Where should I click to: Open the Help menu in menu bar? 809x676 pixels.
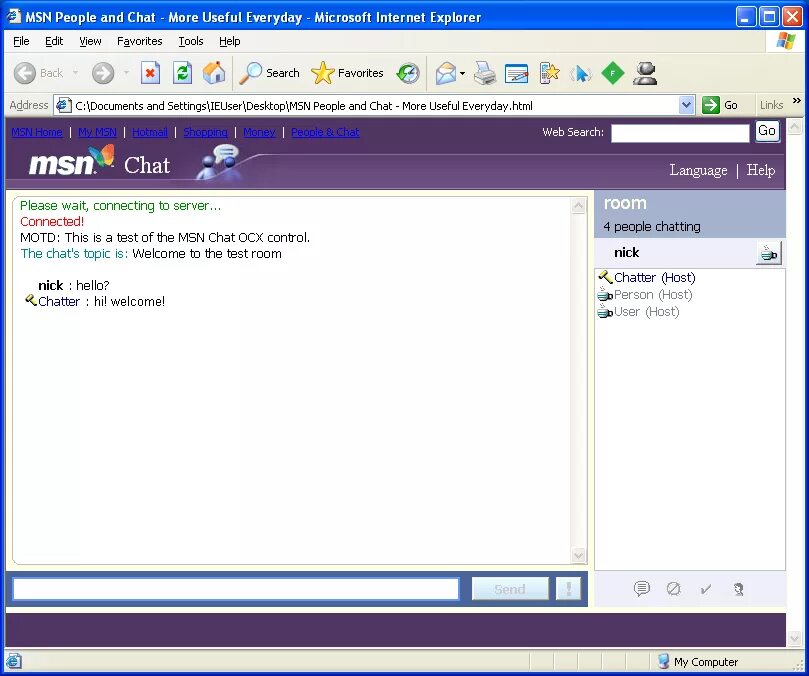(x=230, y=41)
